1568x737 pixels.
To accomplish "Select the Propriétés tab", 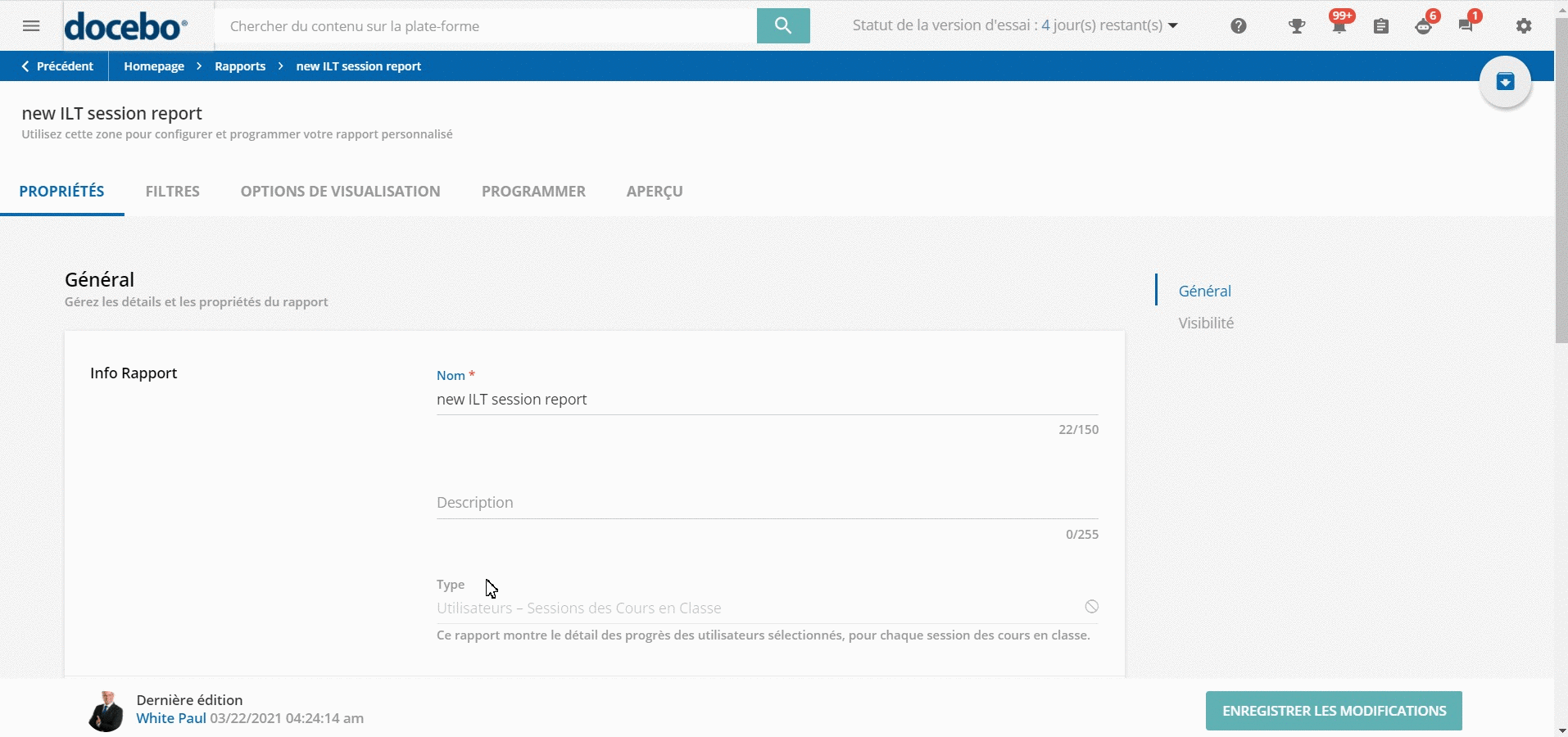I will pos(62,191).
